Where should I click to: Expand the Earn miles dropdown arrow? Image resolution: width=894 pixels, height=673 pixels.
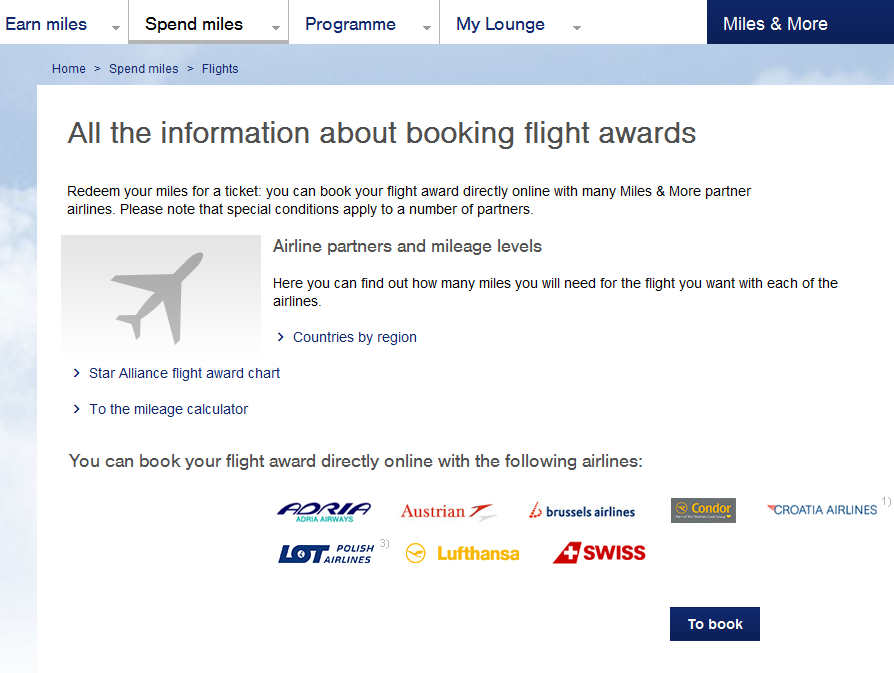(116, 28)
